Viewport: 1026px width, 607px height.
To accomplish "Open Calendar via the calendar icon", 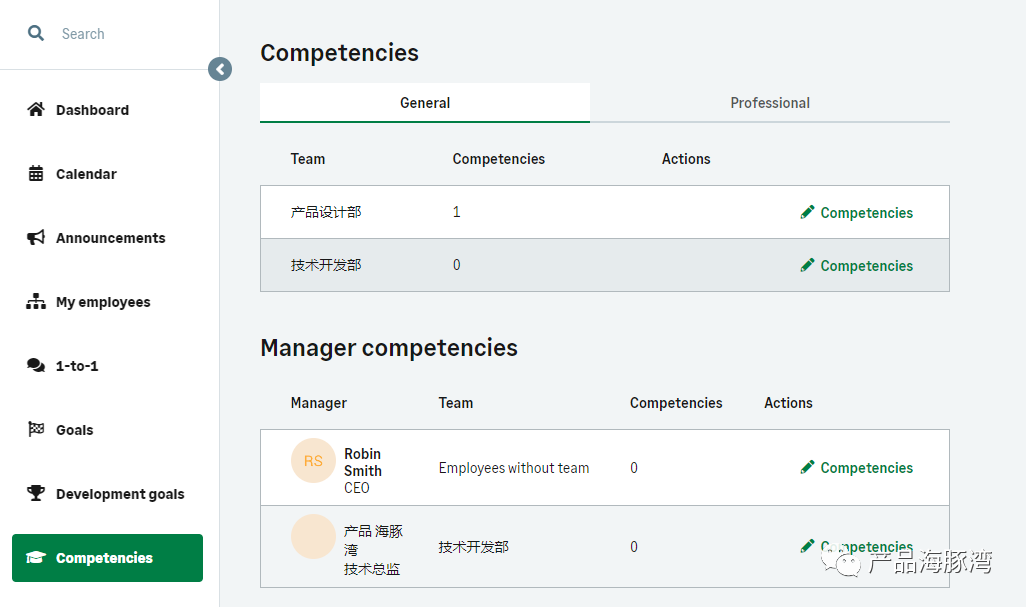I will pyautogui.click(x=36, y=174).
